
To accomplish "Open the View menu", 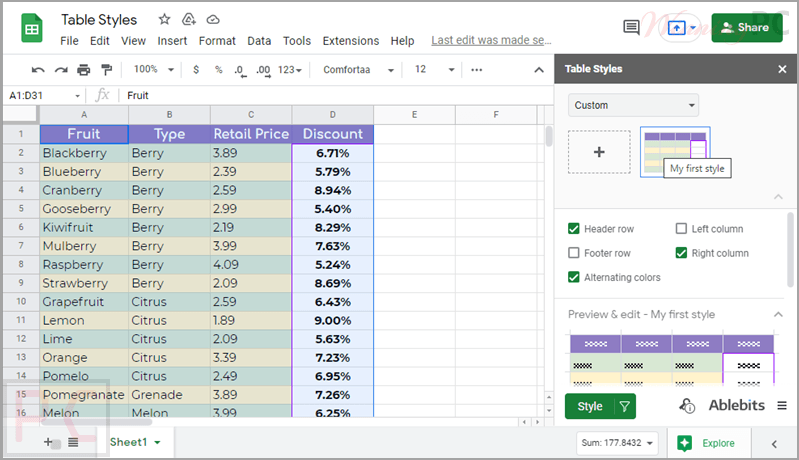I will pyautogui.click(x=134, y=41).
